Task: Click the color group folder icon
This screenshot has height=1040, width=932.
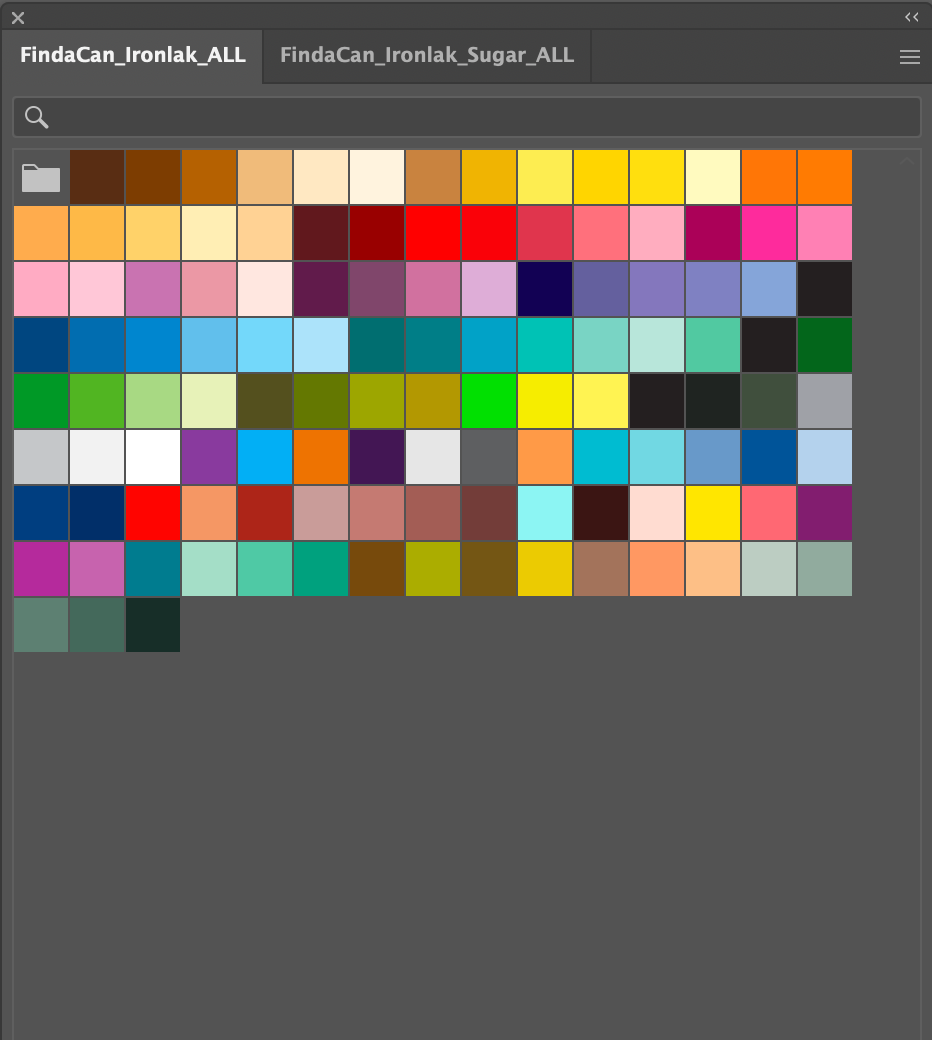Action: click(x=41, y=178)
